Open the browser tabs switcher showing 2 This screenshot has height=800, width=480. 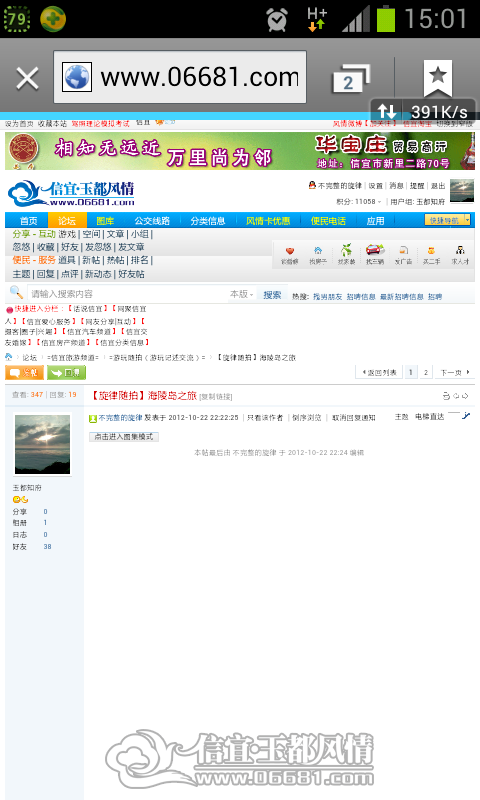click(350, 80)
